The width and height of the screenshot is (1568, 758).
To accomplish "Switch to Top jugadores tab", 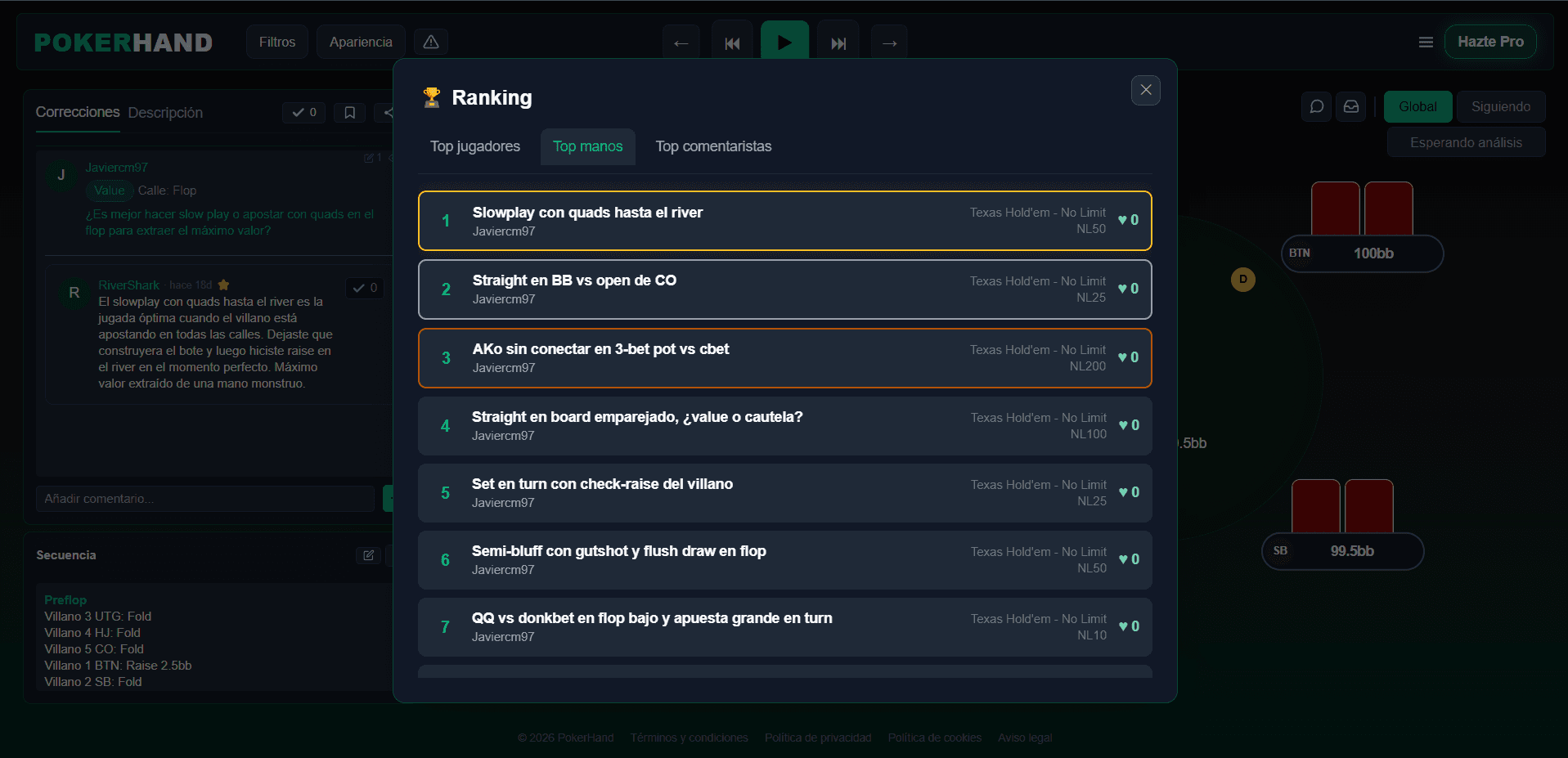I will point(475,146).
